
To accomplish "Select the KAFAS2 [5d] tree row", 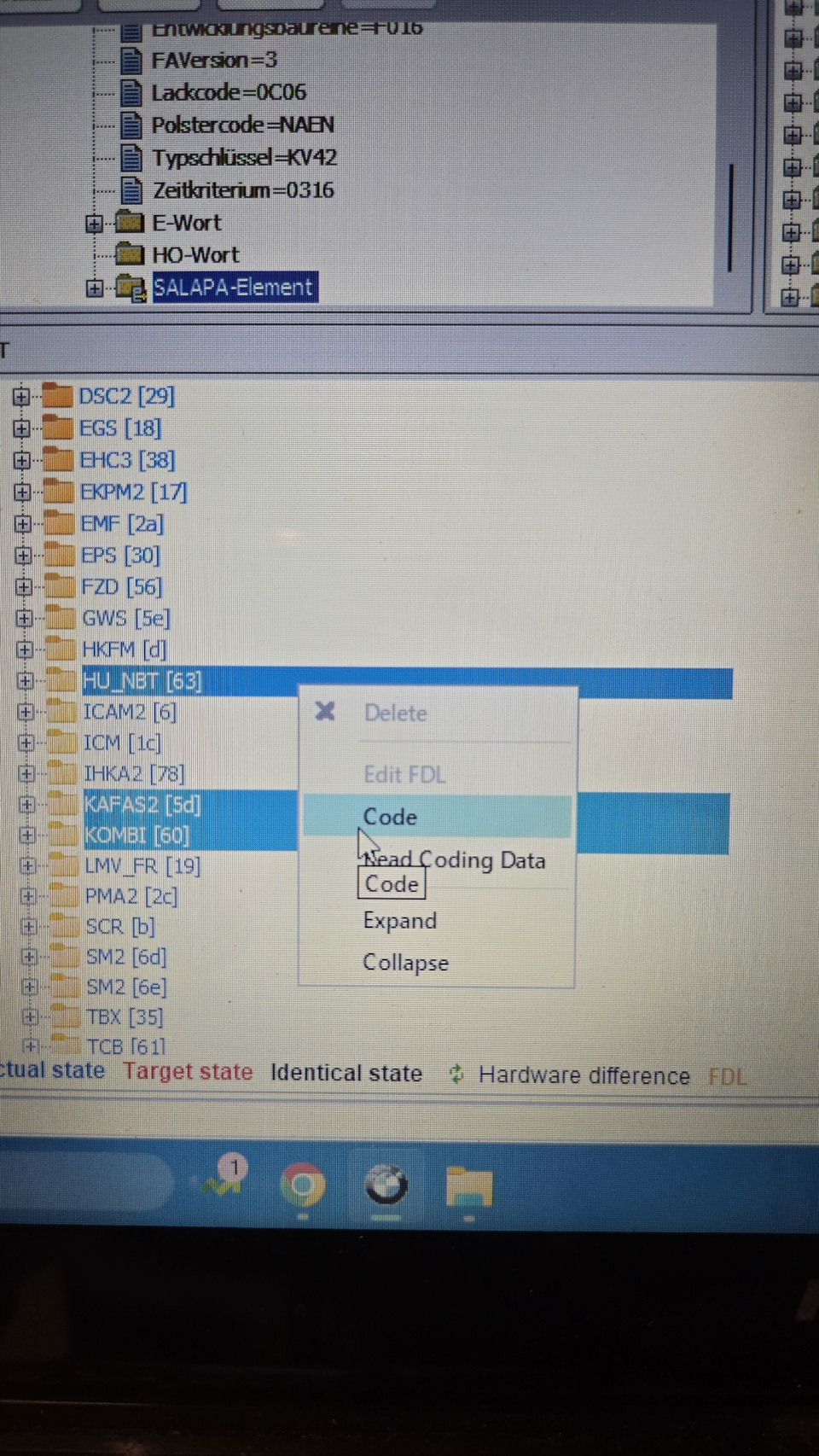I will [x=142, y=804].
